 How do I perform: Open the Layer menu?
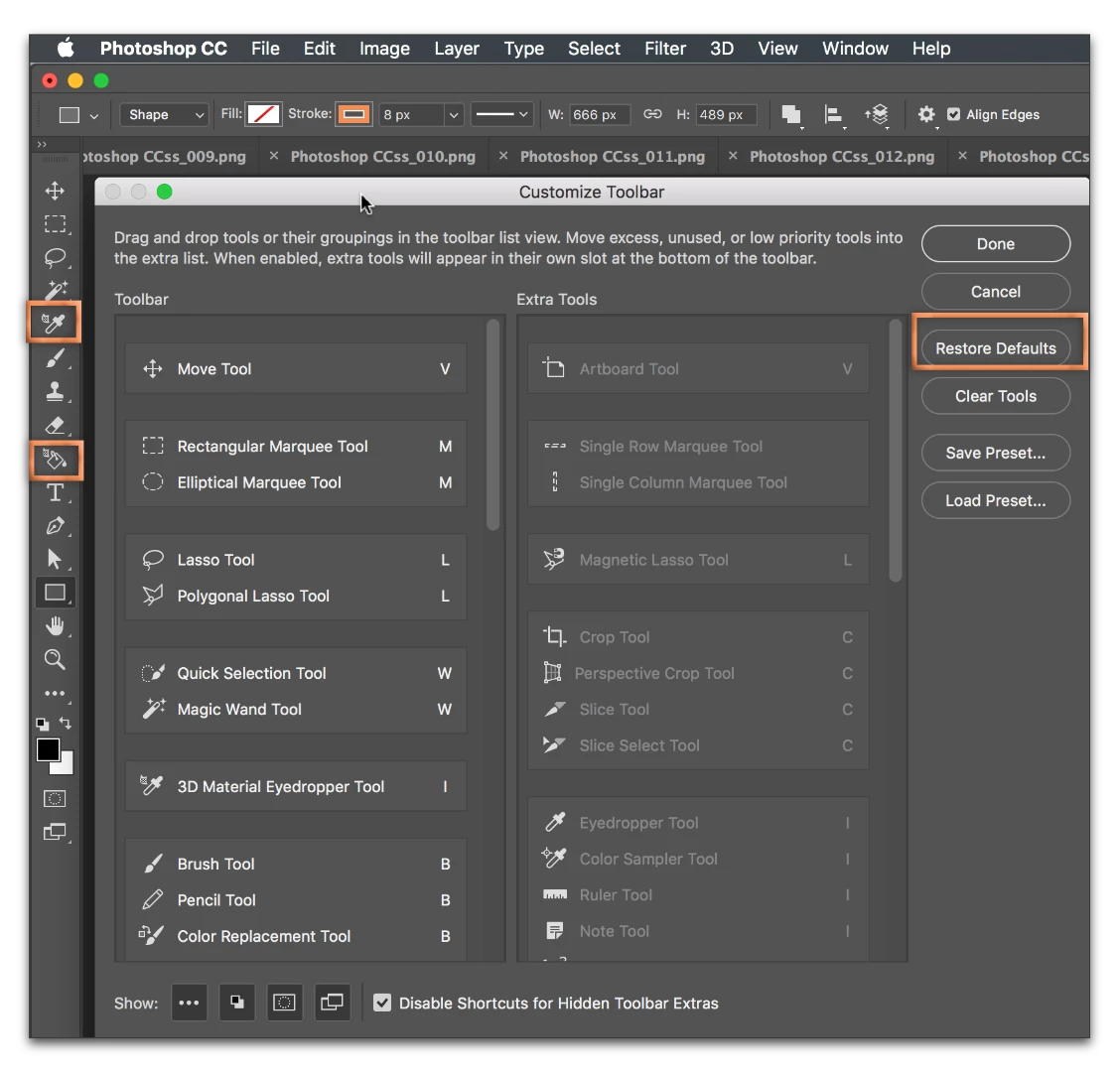pyautogui.click(x=457, y=49)
